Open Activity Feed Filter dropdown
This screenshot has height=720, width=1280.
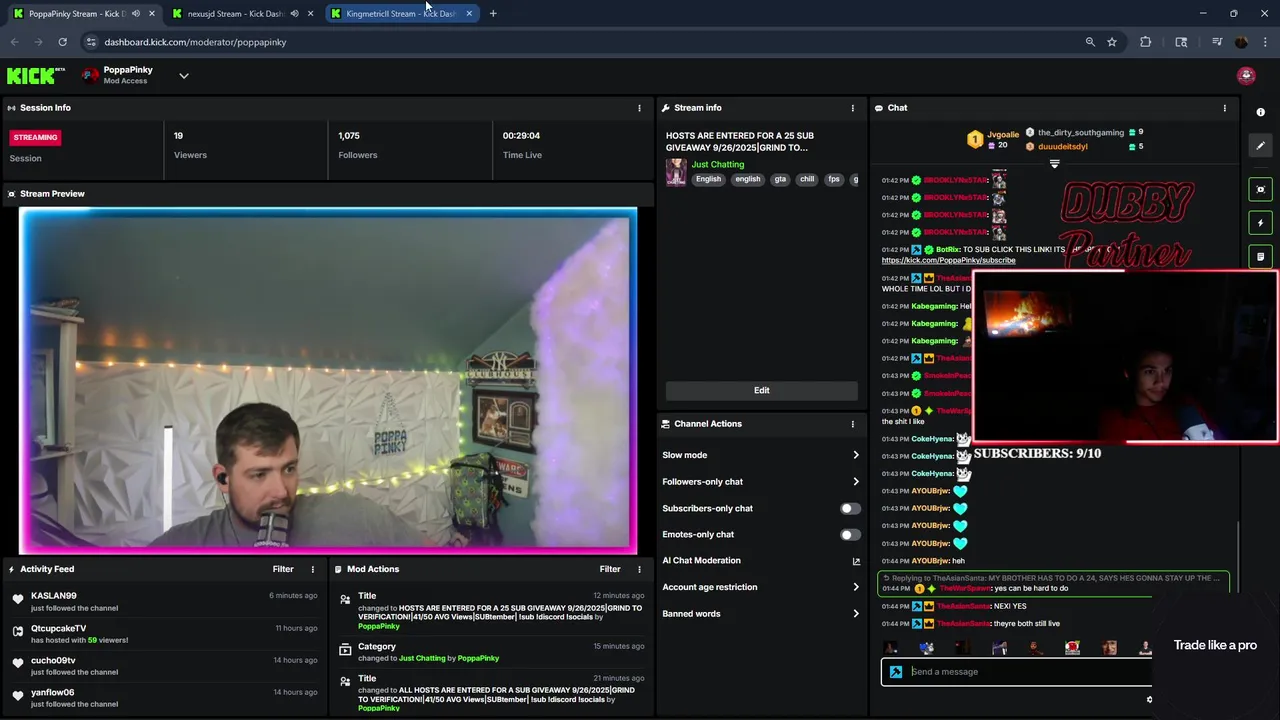click(x=283, y=569)
